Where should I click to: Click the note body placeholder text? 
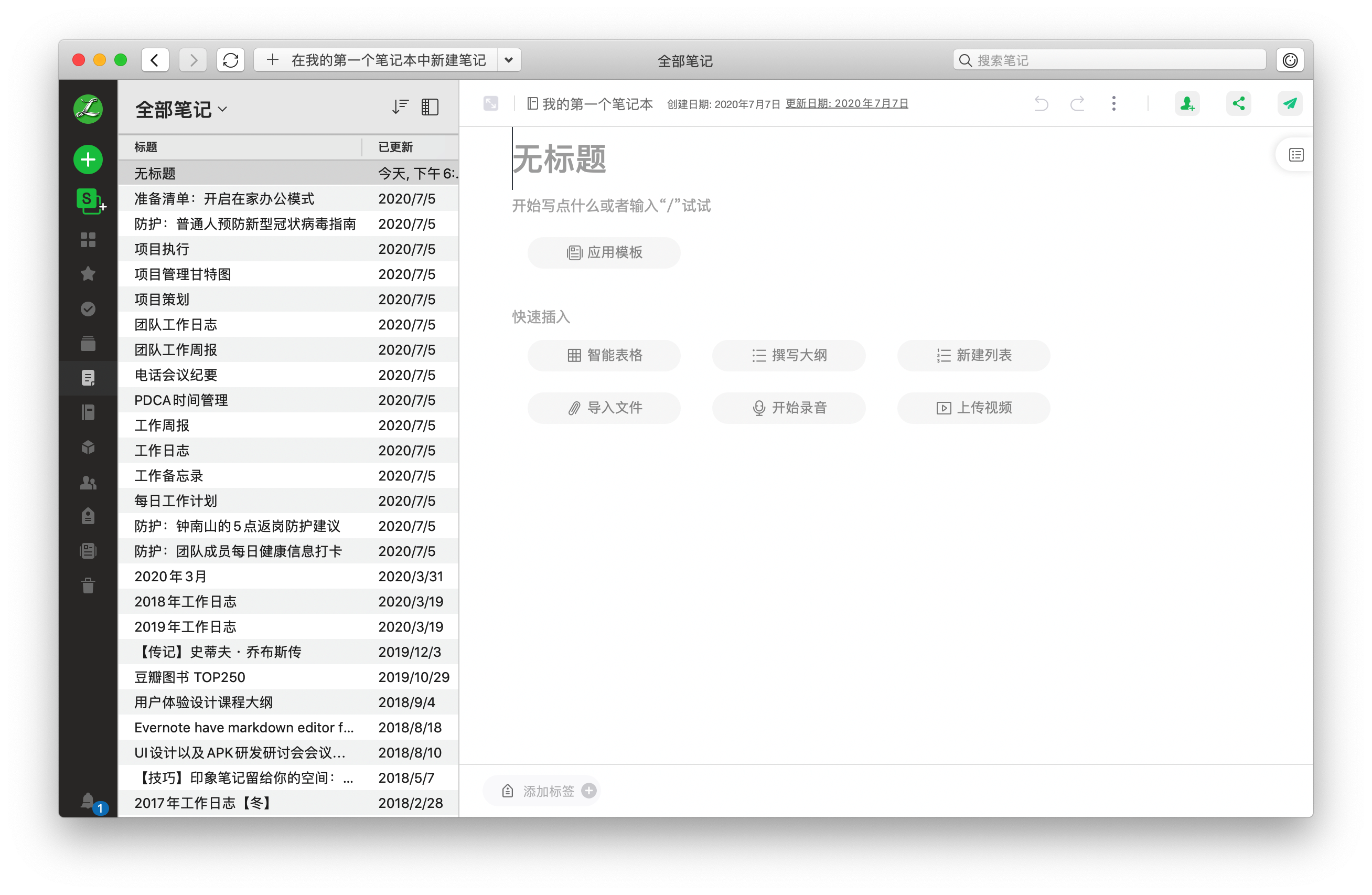(x=611, y=206)
